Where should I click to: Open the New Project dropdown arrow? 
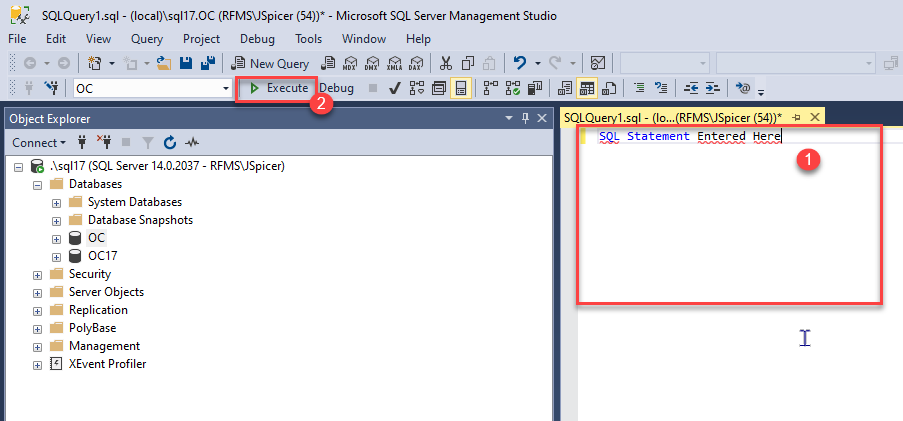(112, 63)
